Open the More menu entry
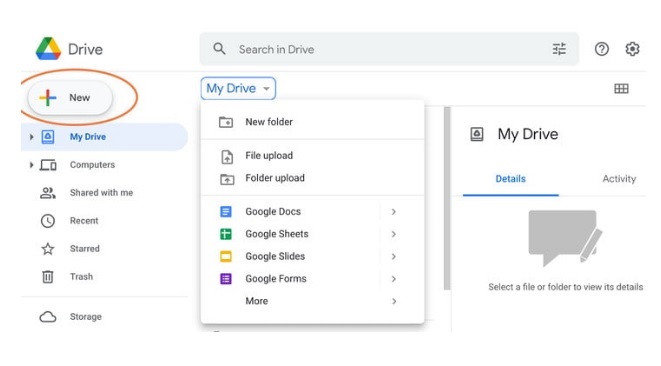 pos(312,301)
